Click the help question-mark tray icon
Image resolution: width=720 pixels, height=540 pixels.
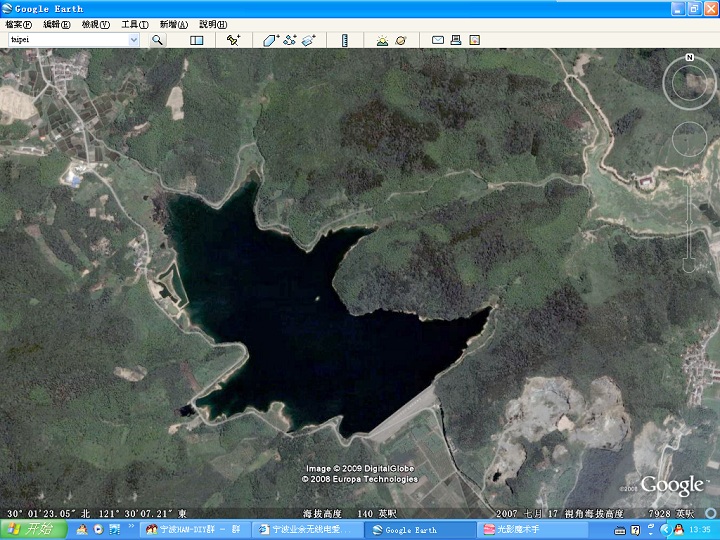pyautogui.click(x=635, y=530)
